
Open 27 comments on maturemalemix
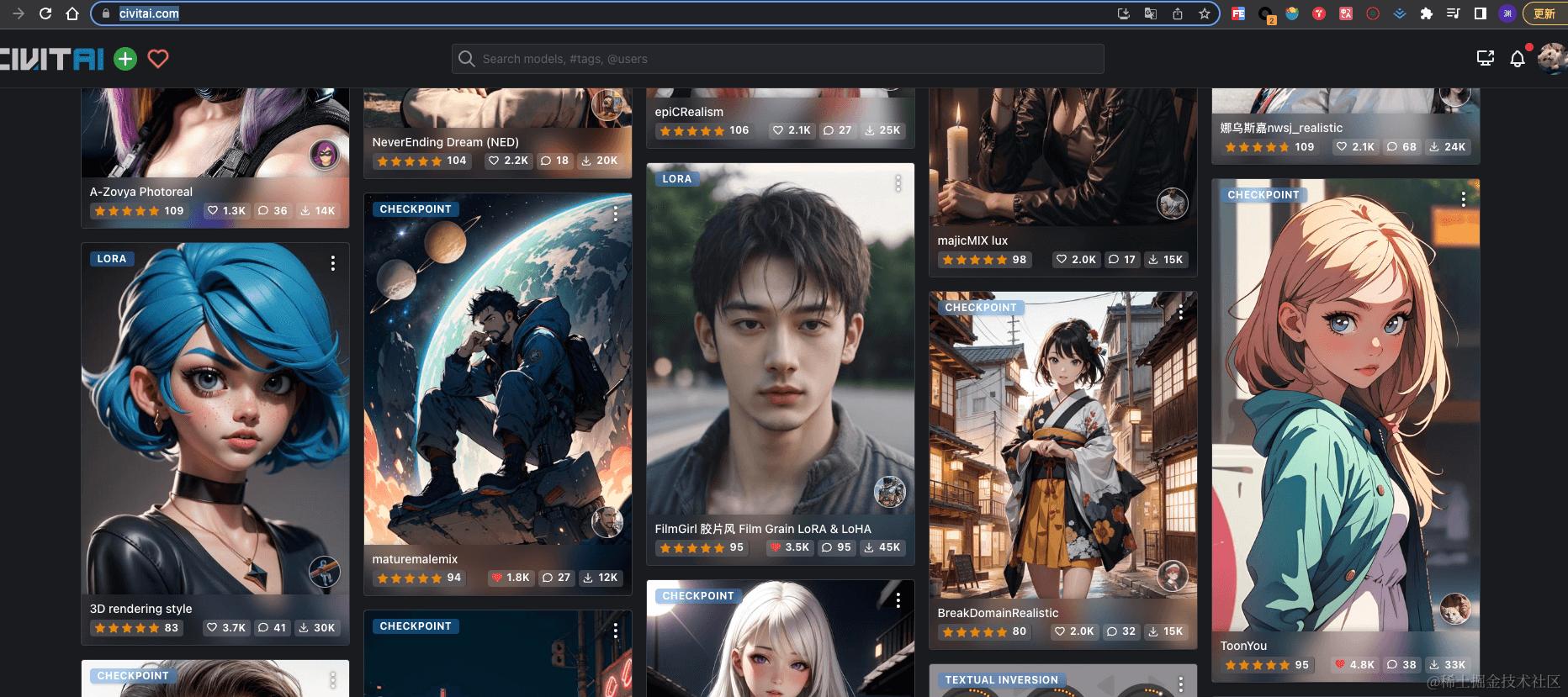pyautogui.click(x=556, y=578)
